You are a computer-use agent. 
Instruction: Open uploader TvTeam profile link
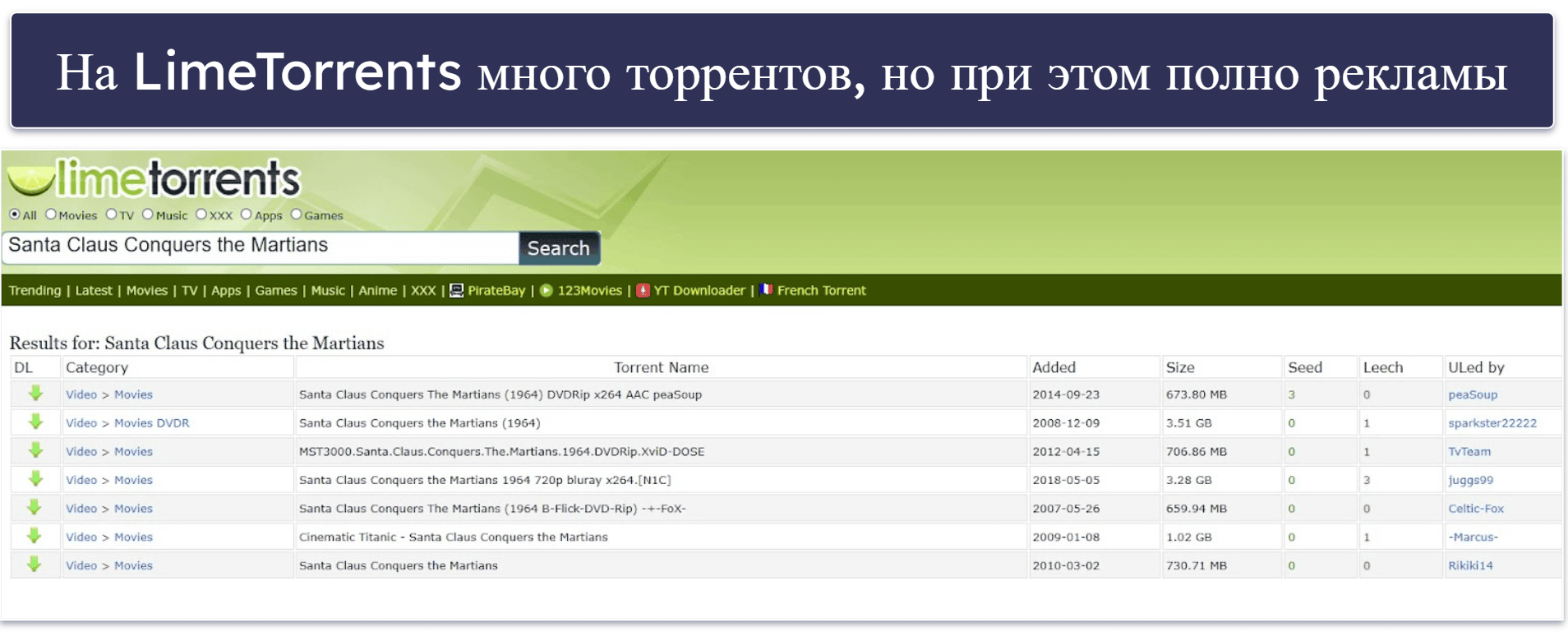coord(1469,451)
